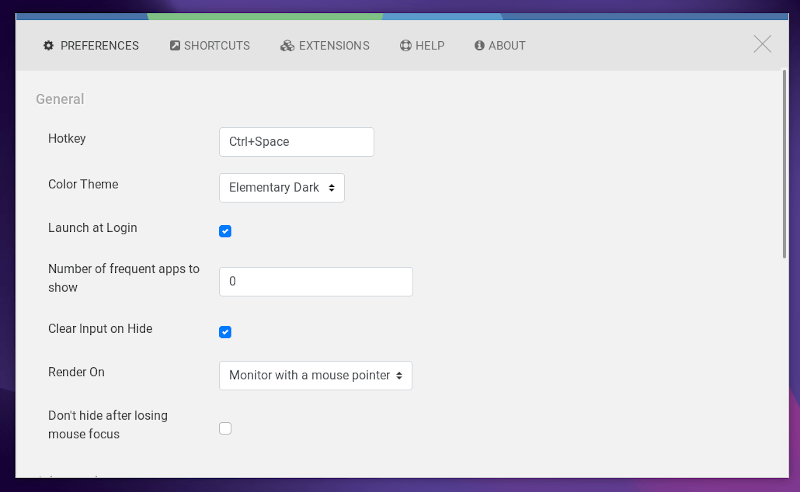Select the PREFERENCES tab label
The height and width of the screenshot is (492, 800).
click(99, 46)
